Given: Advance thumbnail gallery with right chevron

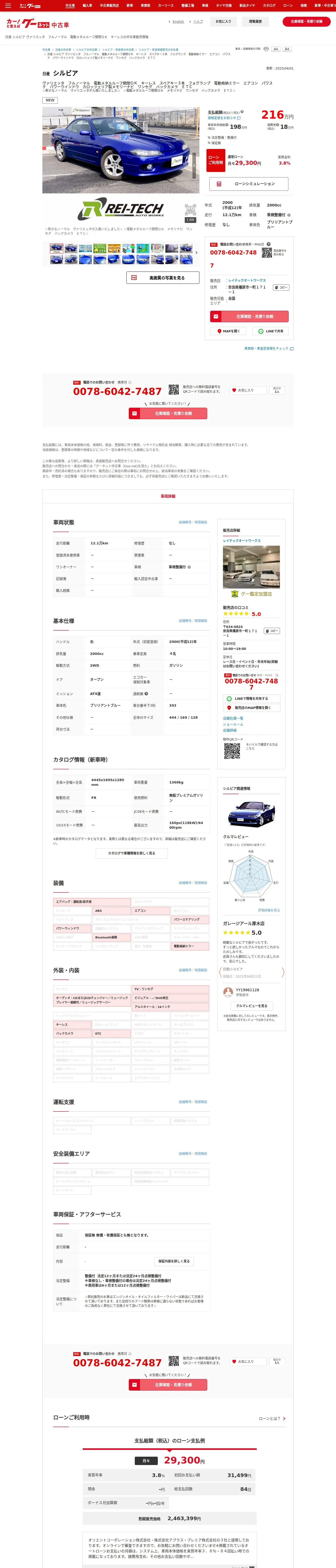Looking at the screenshot, I should [x=196, y=253].
